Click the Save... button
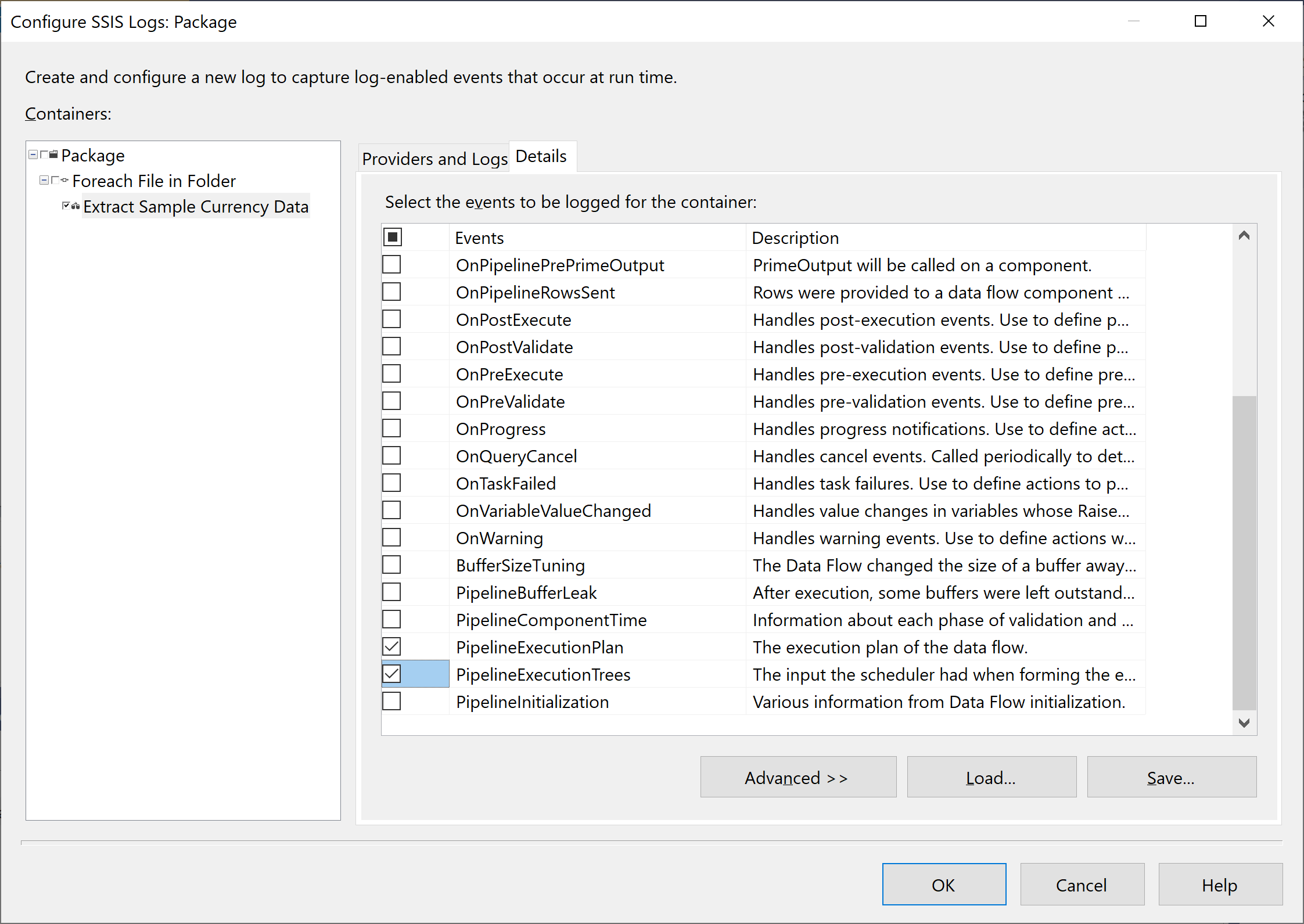 pos(1171,777)
